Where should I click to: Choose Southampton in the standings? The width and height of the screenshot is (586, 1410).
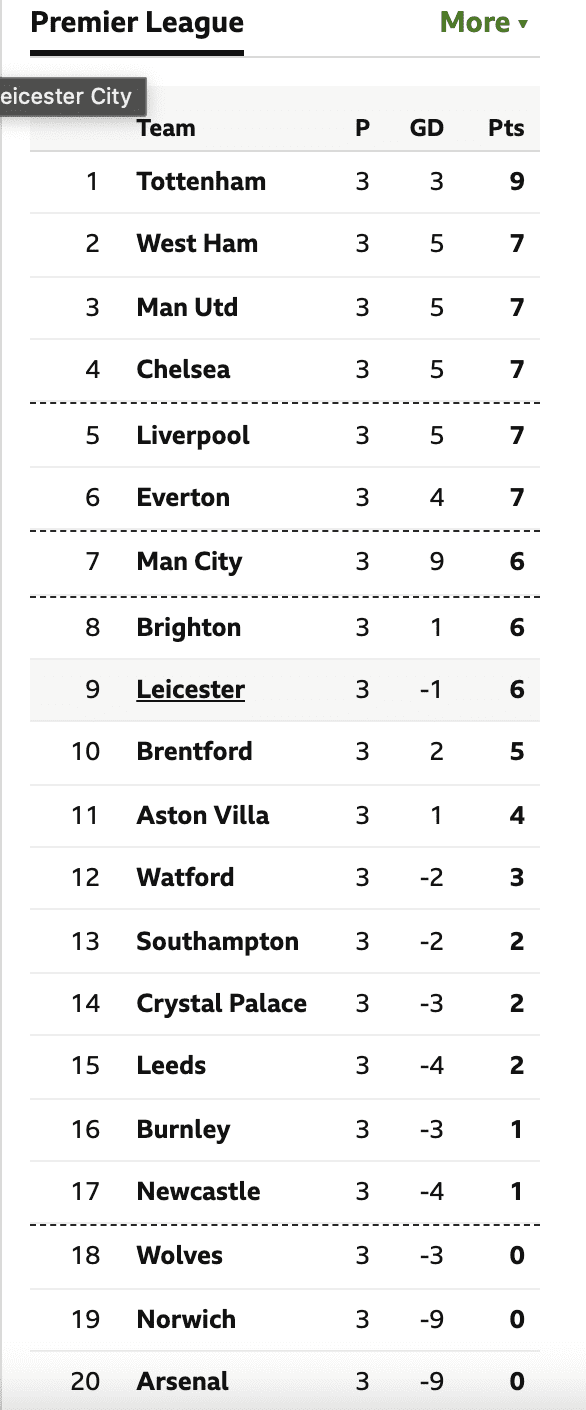tap(217, 941)
